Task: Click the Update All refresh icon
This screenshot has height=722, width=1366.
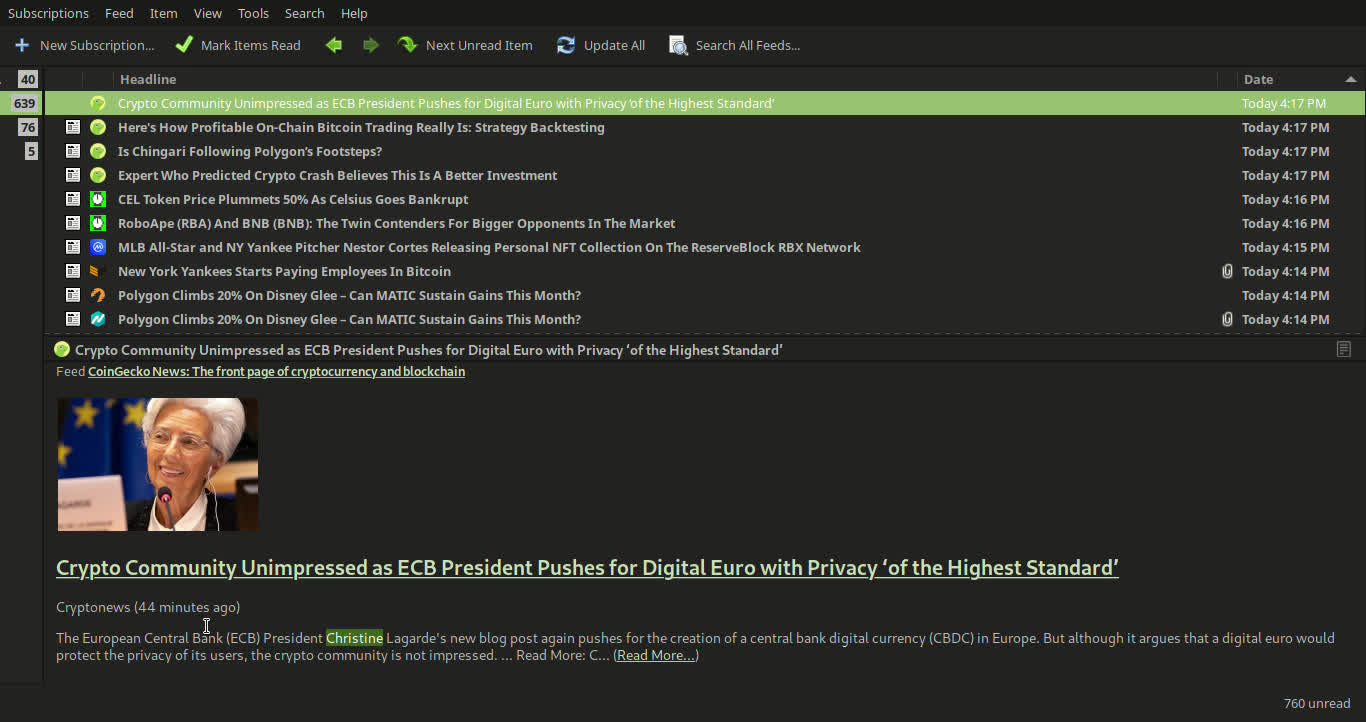Action: tap(566, 45)
